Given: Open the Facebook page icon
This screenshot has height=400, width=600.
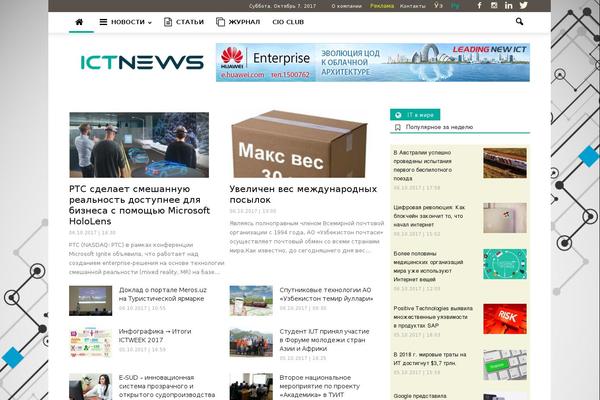Looking at the screenshot, I should 479,5.
